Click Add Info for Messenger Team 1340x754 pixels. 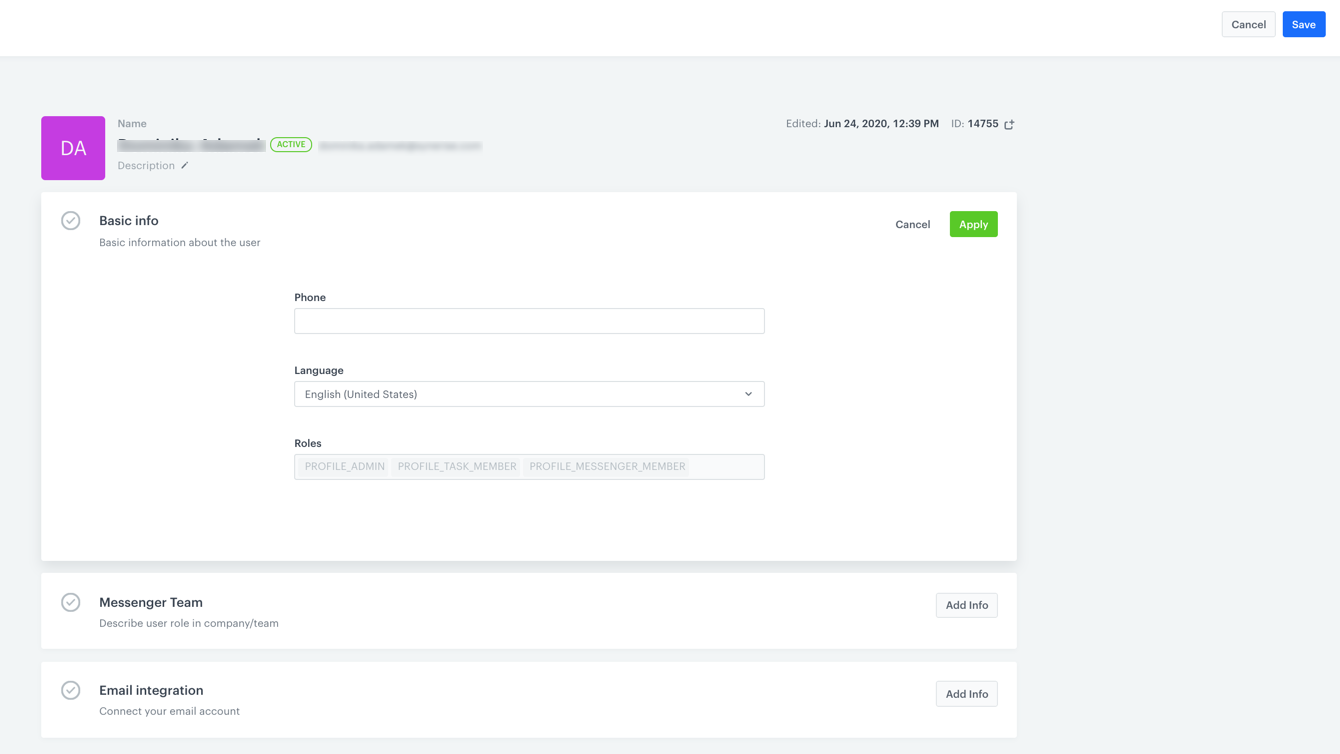coord(966,605)
